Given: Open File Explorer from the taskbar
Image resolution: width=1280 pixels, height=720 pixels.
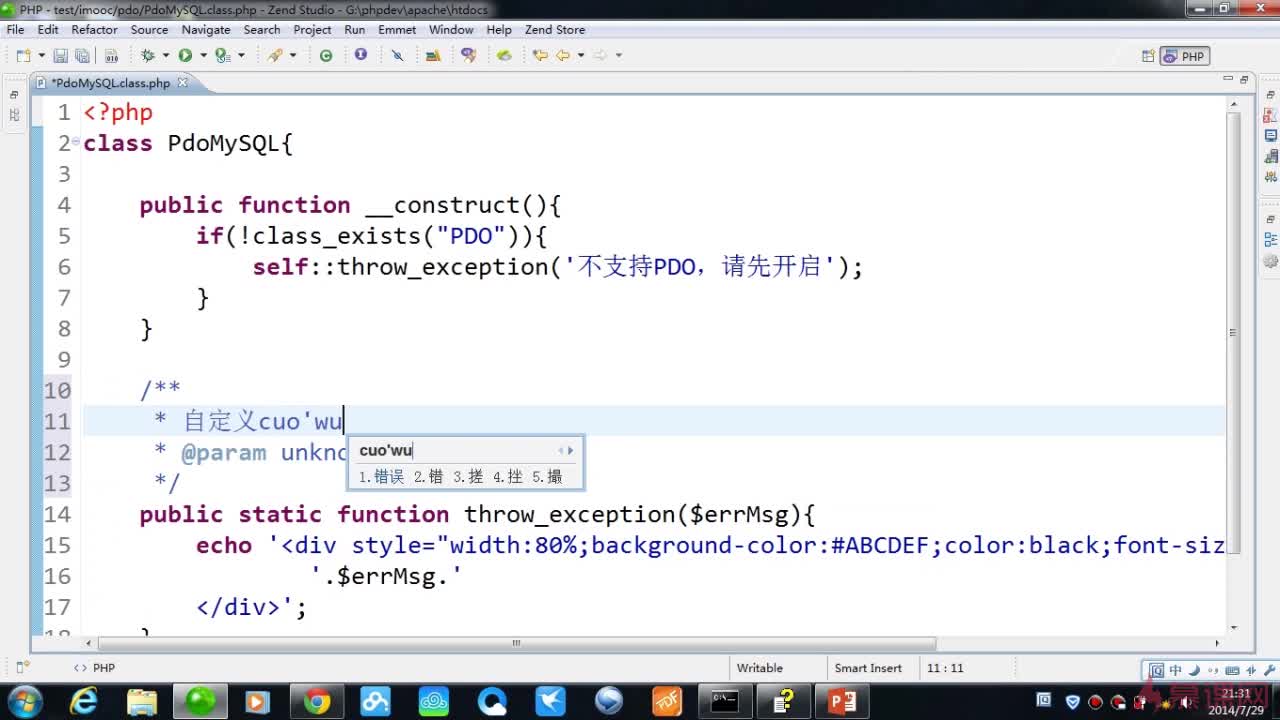Looking at the screenshot, I should [142, 702].
